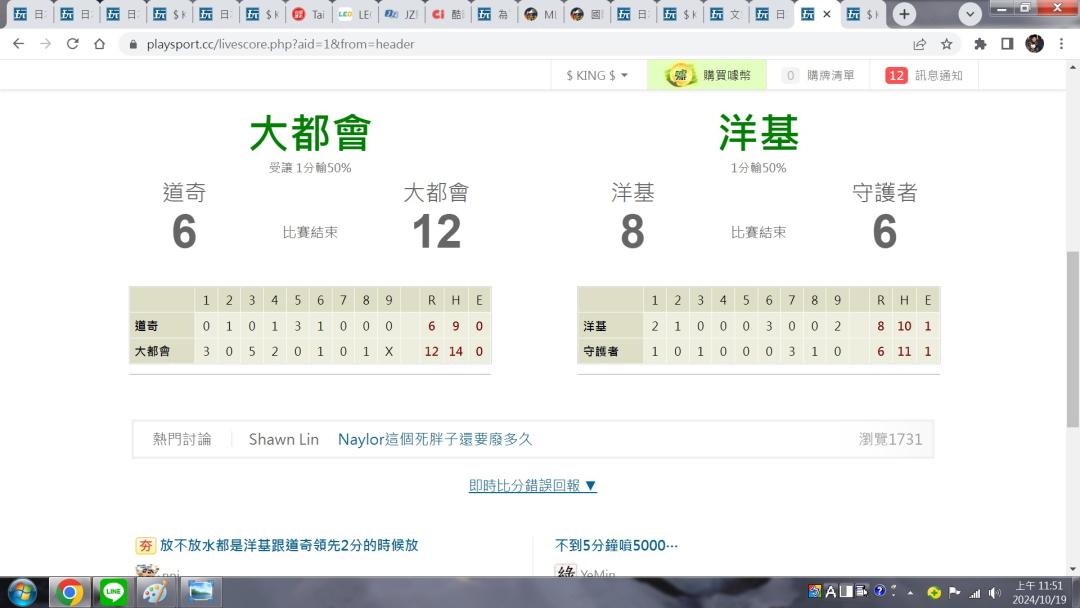
Task: Open Chrome from the taskbar
Action: [x=69, y=592]
